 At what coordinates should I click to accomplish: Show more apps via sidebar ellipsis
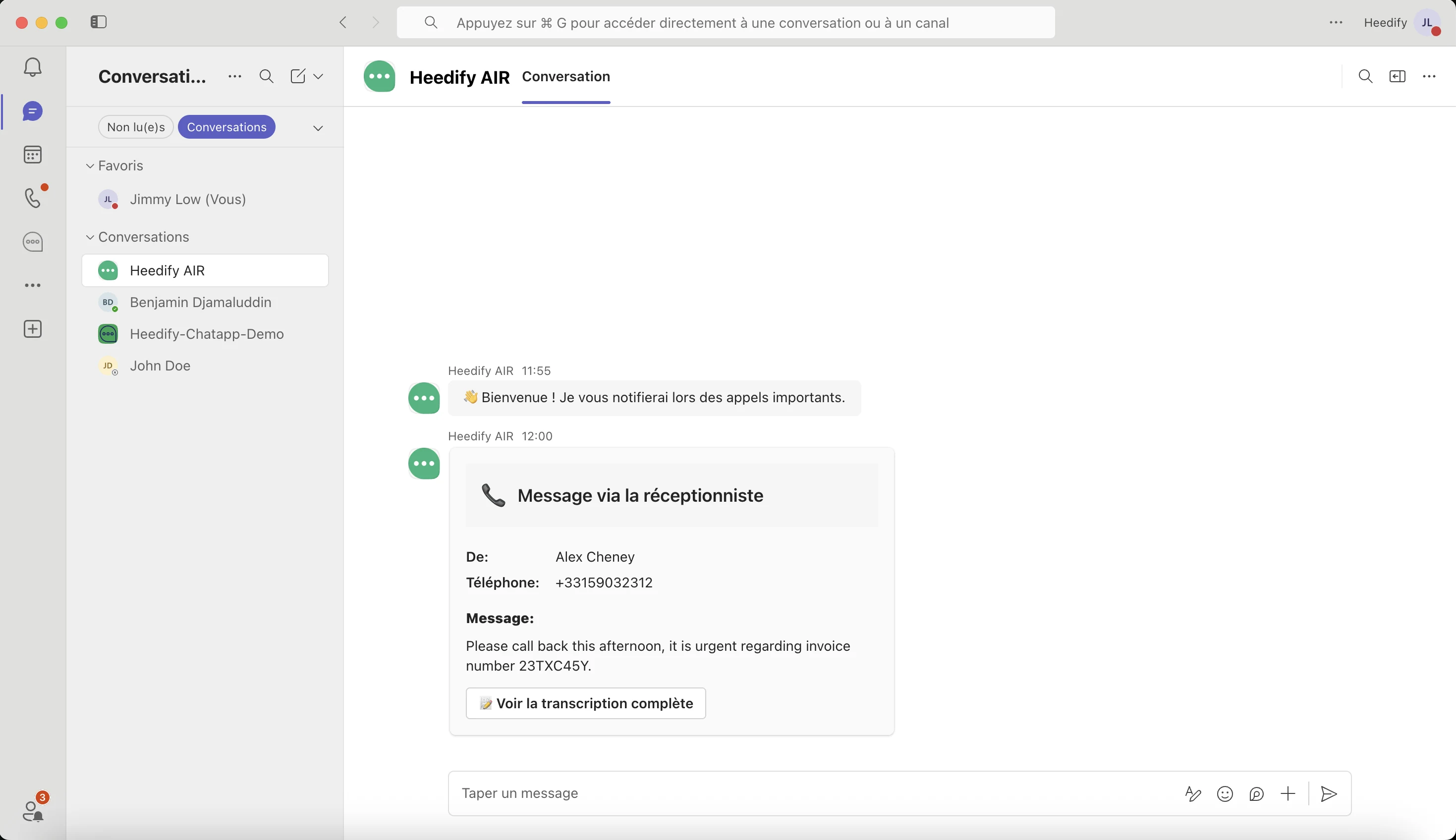tap(33, 285)
